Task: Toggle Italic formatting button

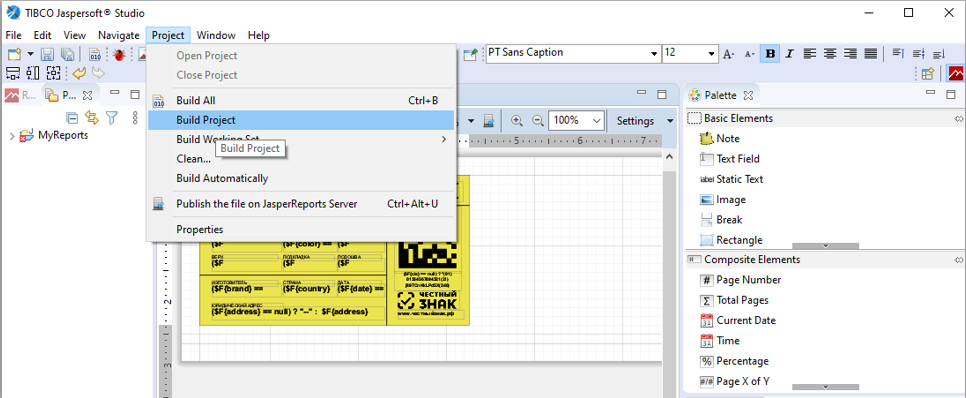Action: pos(790,54)
